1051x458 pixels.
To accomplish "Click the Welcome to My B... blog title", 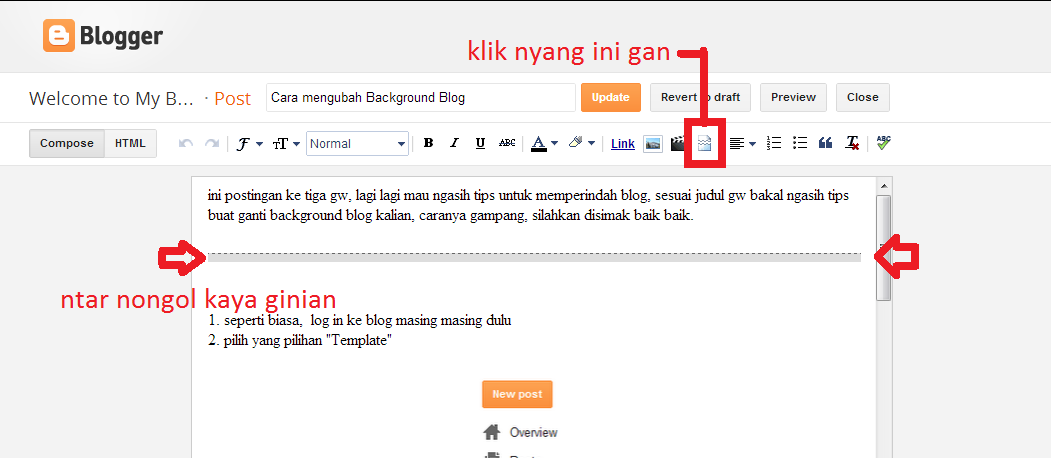I will pyautogui.click(x=111, y=99).
